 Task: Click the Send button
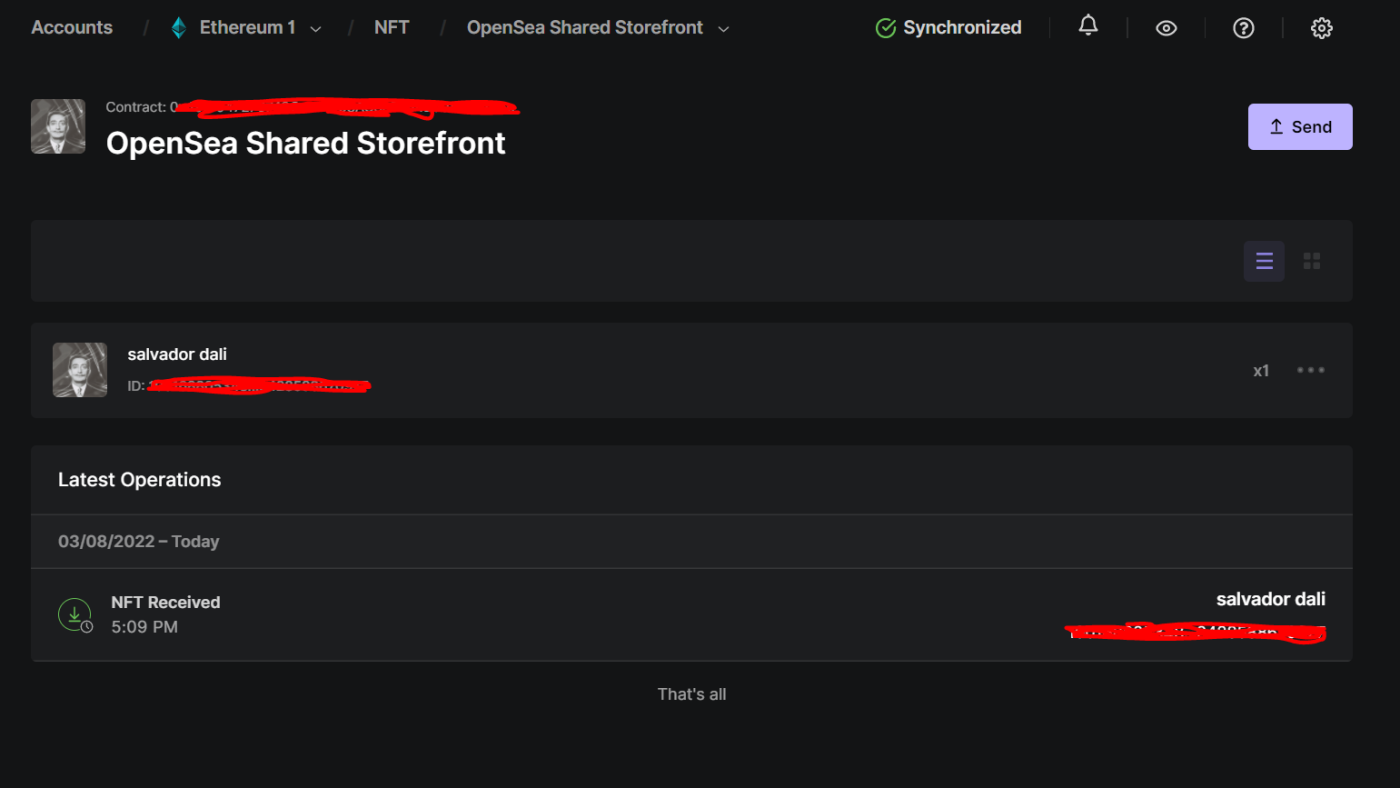(1300, 127)
